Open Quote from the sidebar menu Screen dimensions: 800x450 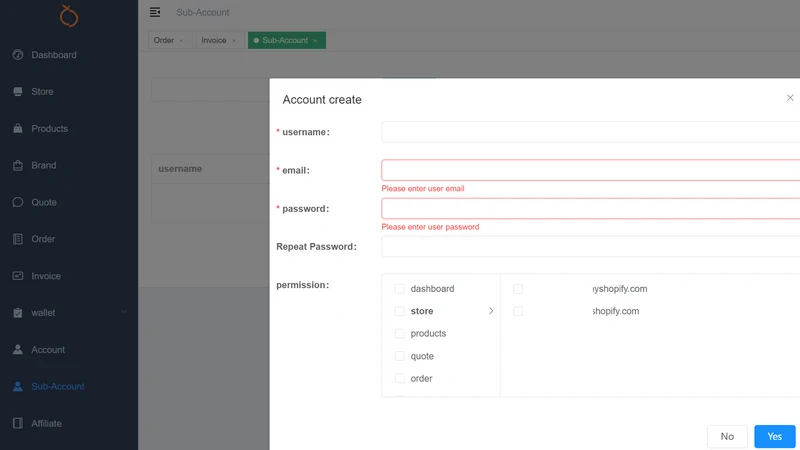click(44, 203)
